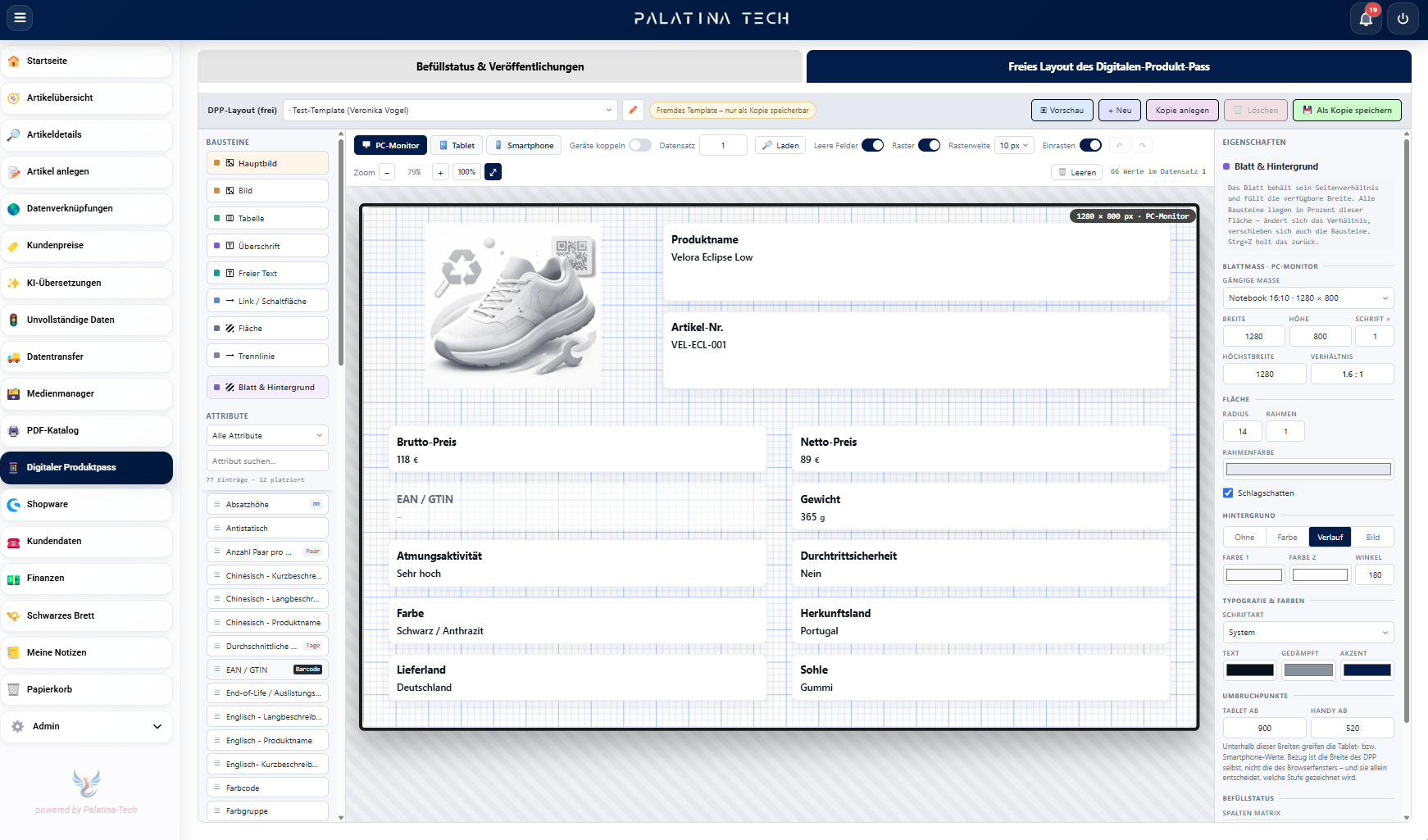This screenshot has height=840, width=1428.
Task: Click the Attribut suchen search field
Action: 267,461
